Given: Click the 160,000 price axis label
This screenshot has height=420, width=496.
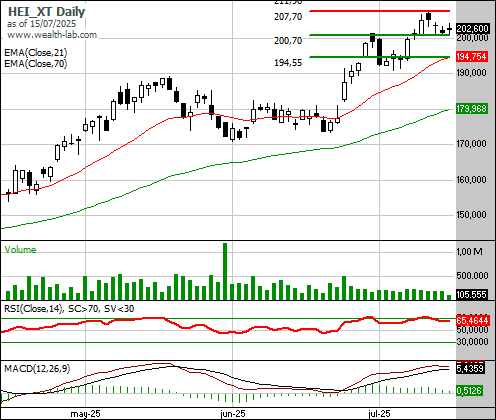Looking at the screenshot, I should click(x=471, y=180).
